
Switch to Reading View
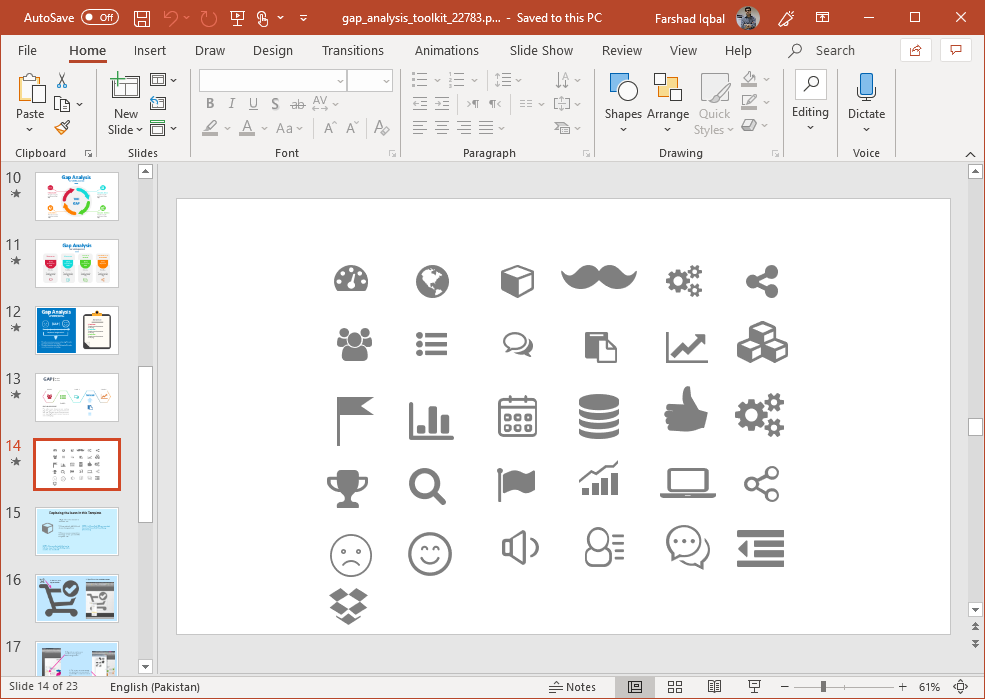point(714,687)
